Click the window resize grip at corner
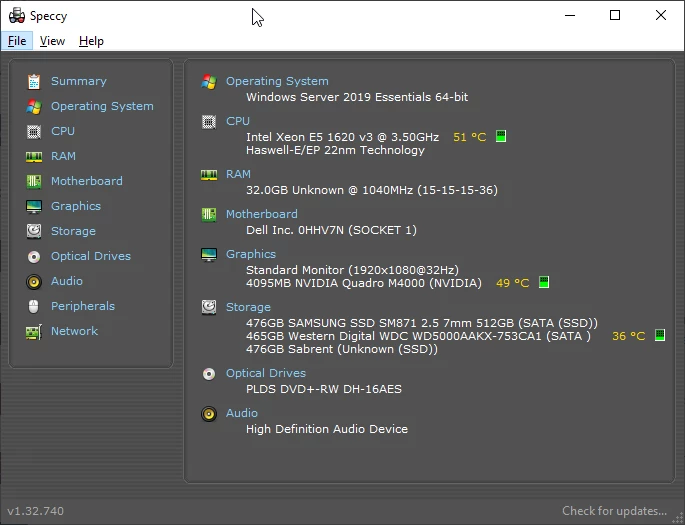685x525 pixels. pos(678,518)
